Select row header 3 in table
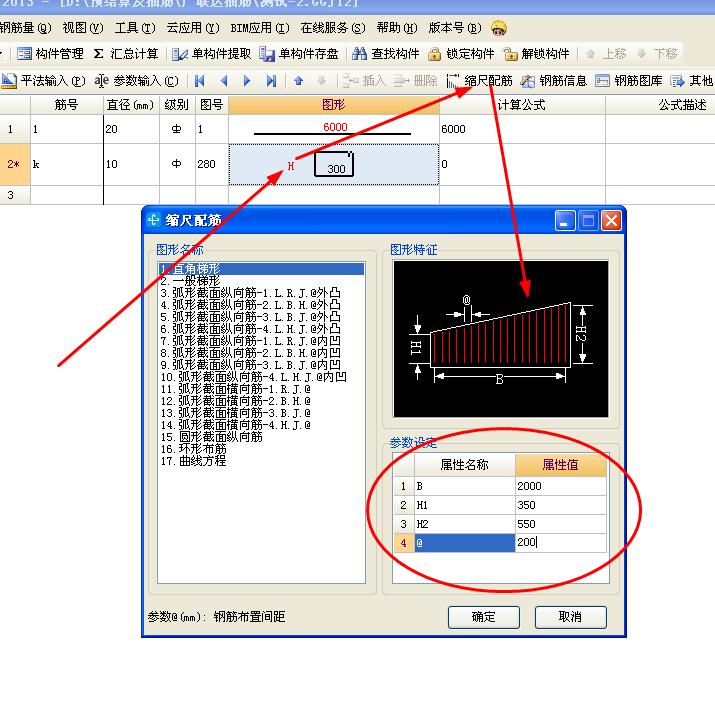 point(15,195)
